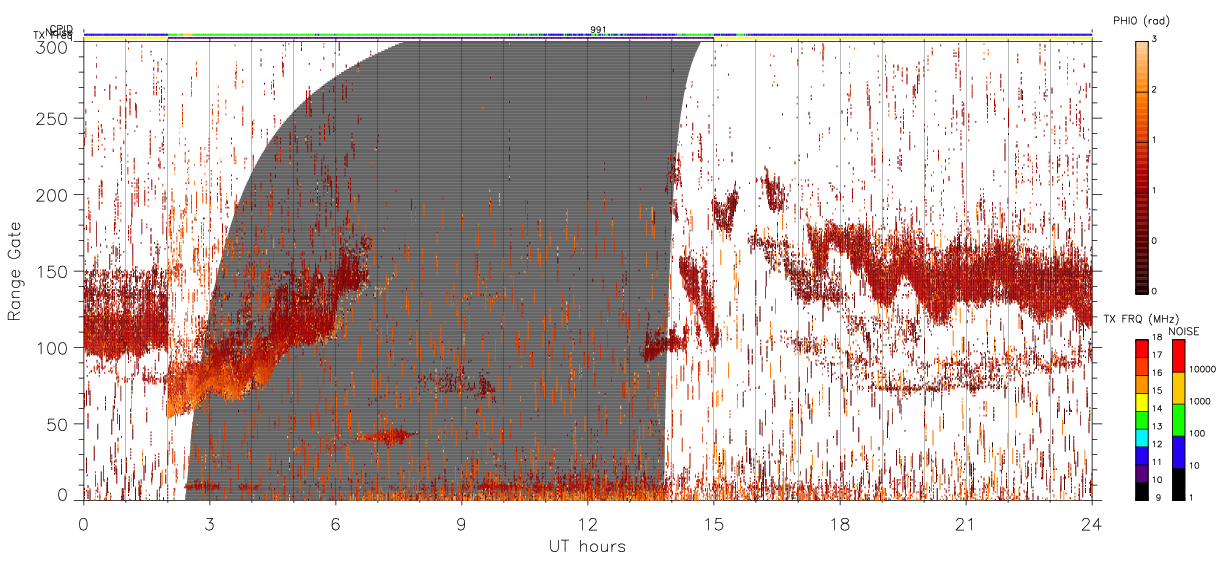Click the x-axis tick label '6'
1228x567 pixels.
[x=335, y=523]
